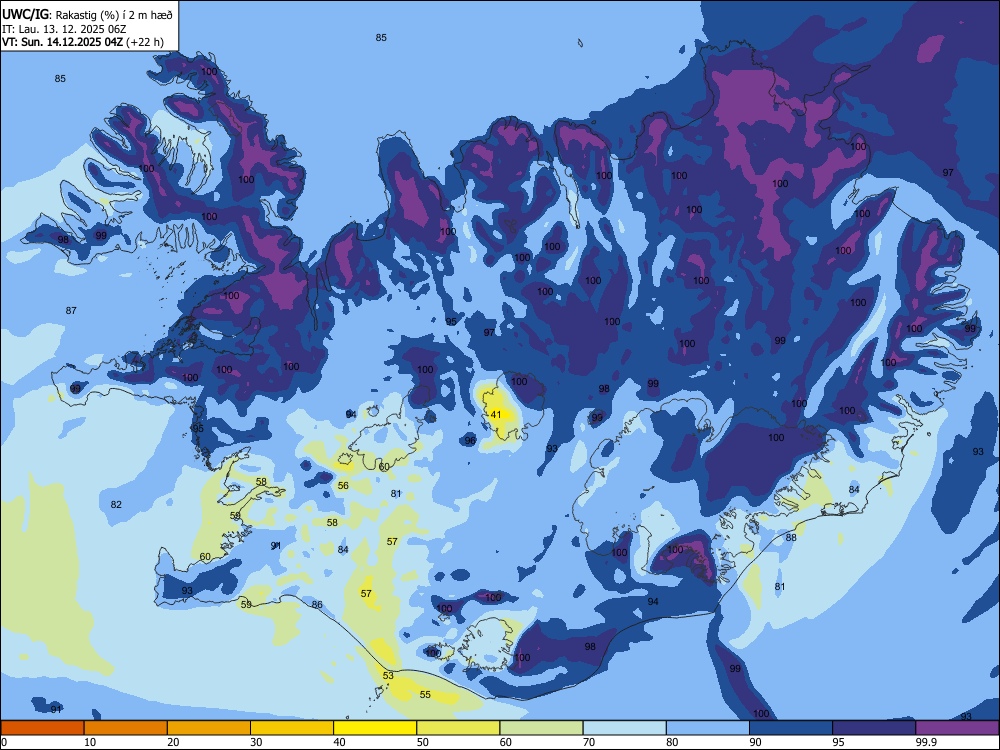Click the yellow-green 60–70 legend swatch
The image size is (1000, 750).
(541, 728)
